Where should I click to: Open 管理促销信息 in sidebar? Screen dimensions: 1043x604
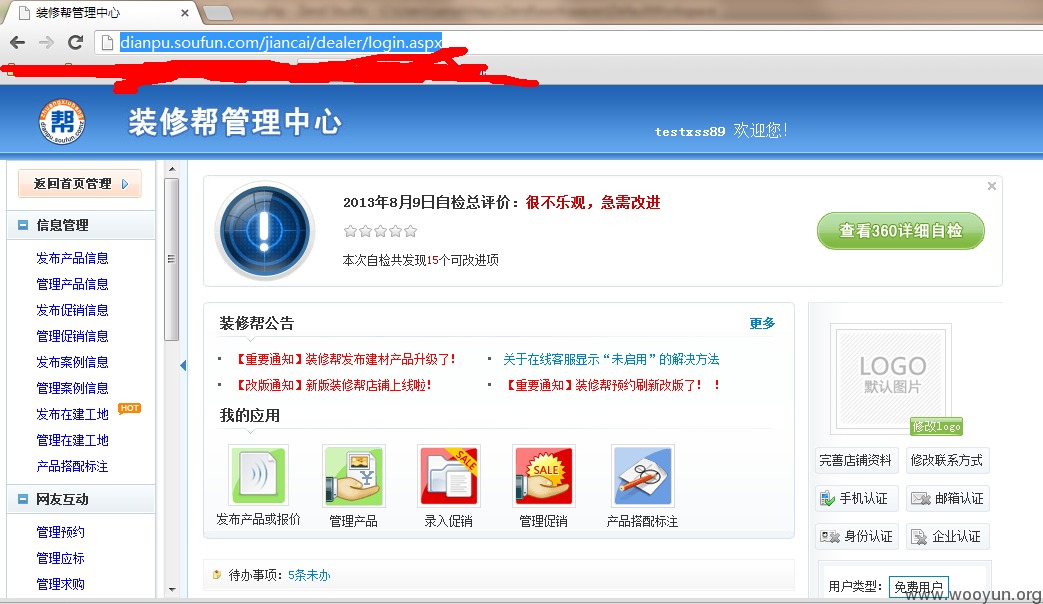coord(72,336)
